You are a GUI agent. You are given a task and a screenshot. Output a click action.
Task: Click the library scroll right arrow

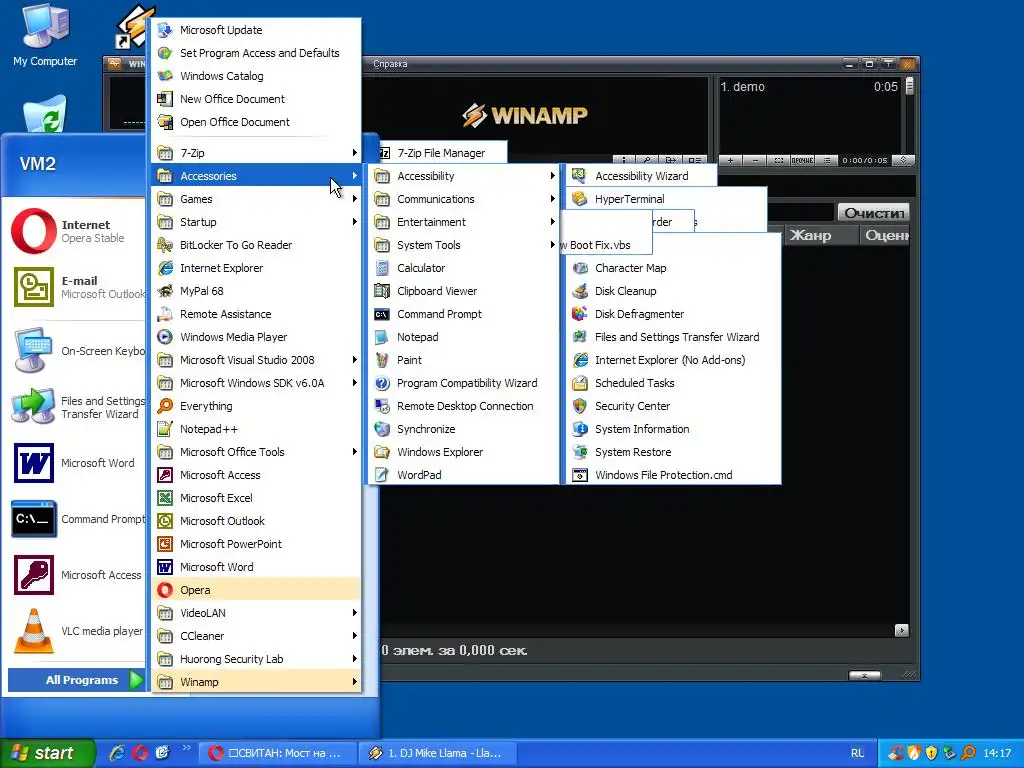pos(902,630)
